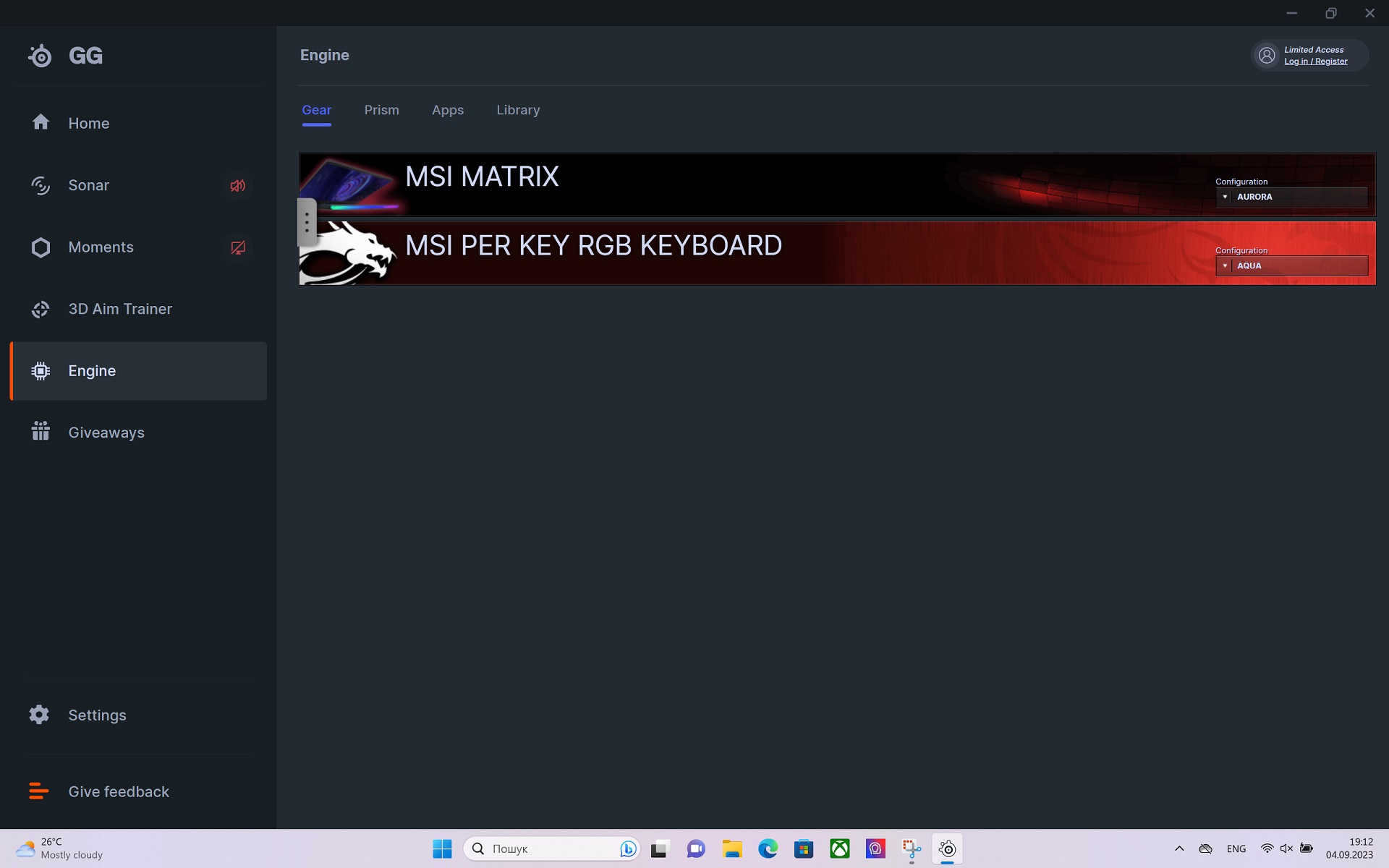This screenshot has width=1389, height=868.
Task: Click the Sonar wave icon in sidebar
Action: tap(41, 185)
